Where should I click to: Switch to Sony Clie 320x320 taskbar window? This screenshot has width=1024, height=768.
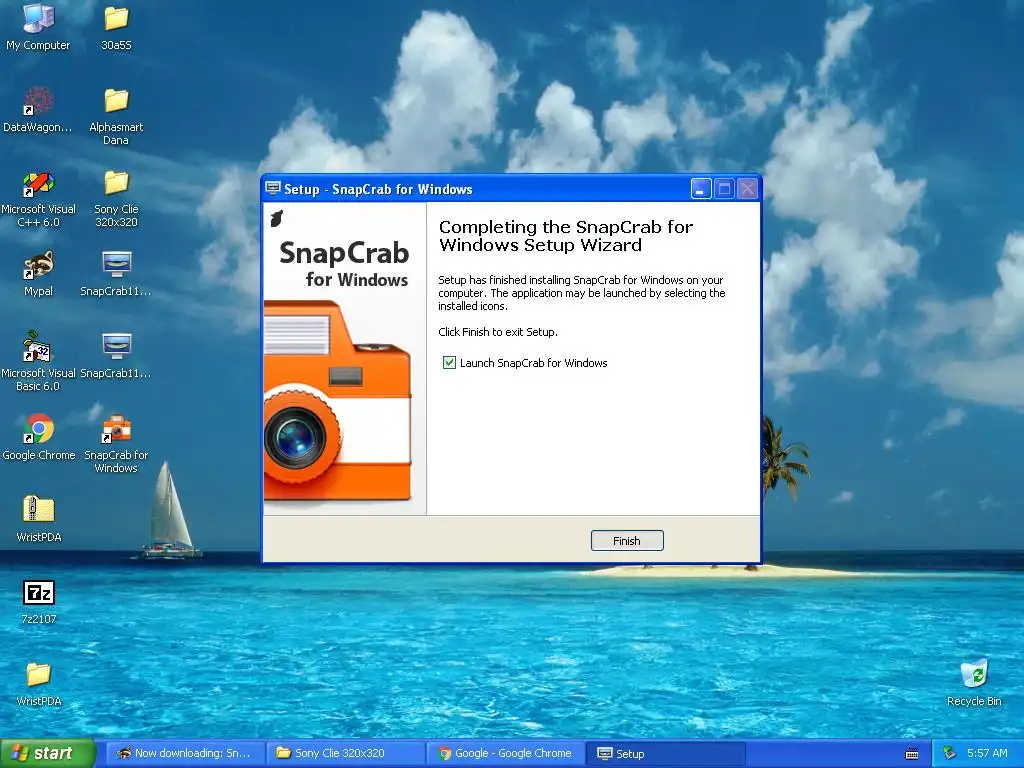345,754
